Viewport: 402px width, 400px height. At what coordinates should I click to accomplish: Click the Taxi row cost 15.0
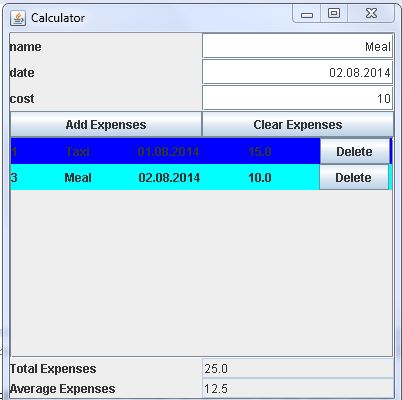point(260,152)
